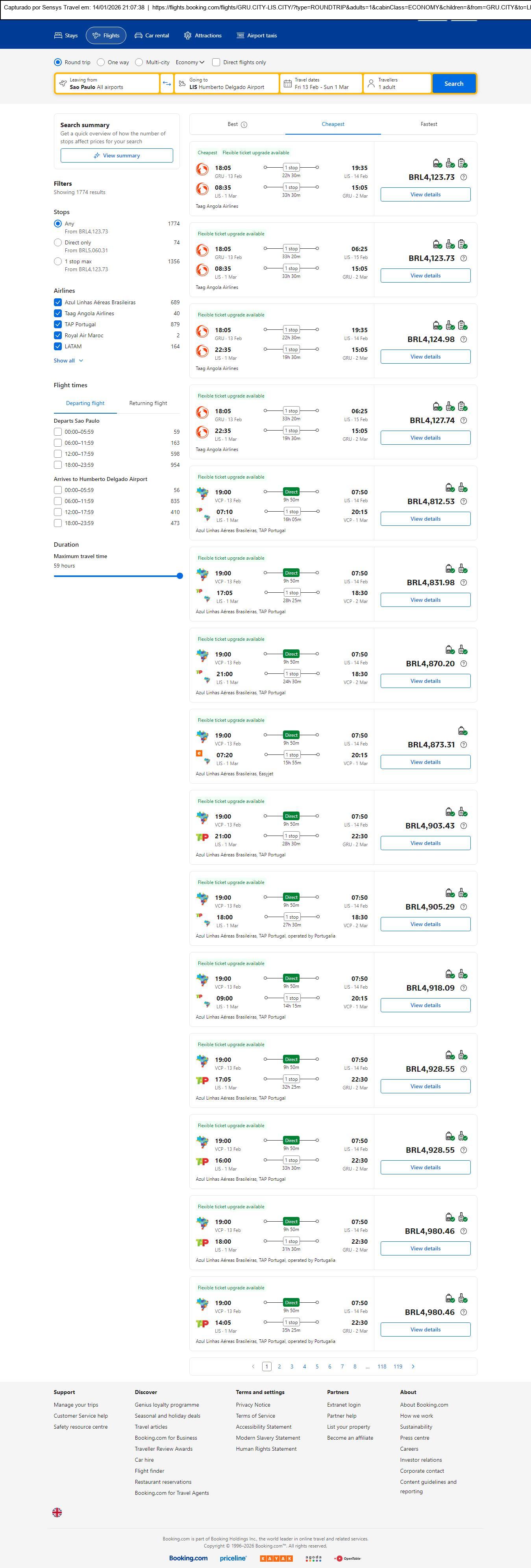The height and width of the screenshot is (1568, 531).
Task: Click the next page arrow in pagination
Action: (413, 1366)
